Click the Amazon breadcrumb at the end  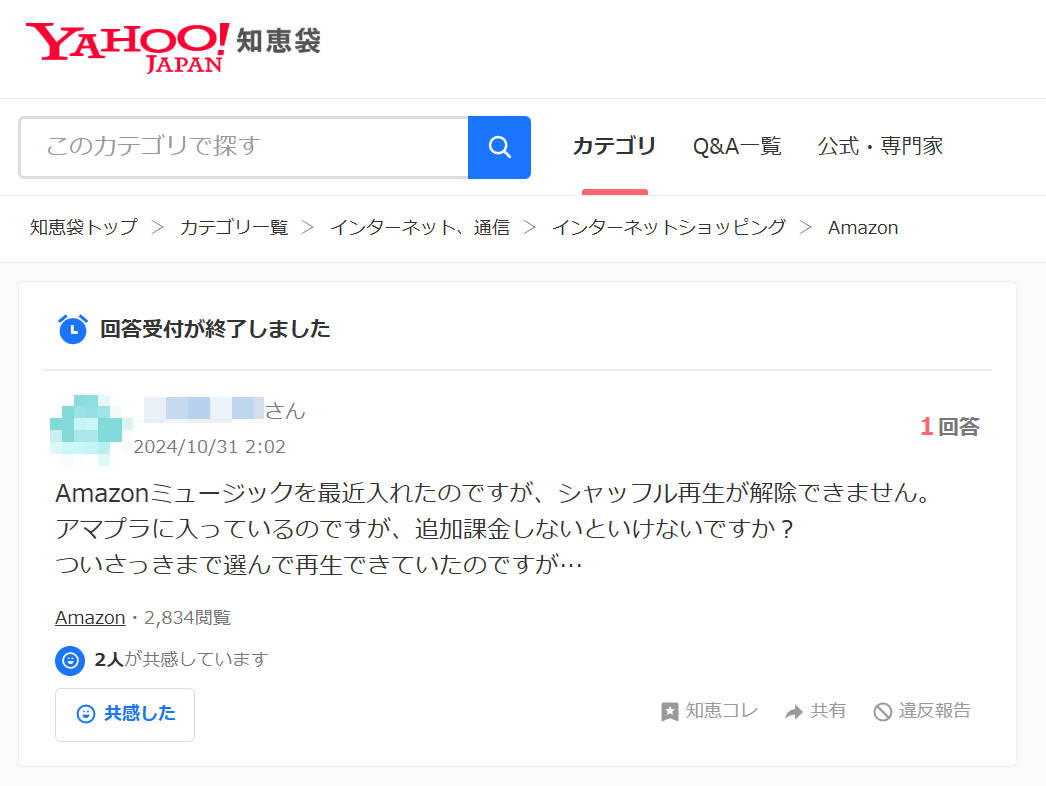[x=862, y=228]
